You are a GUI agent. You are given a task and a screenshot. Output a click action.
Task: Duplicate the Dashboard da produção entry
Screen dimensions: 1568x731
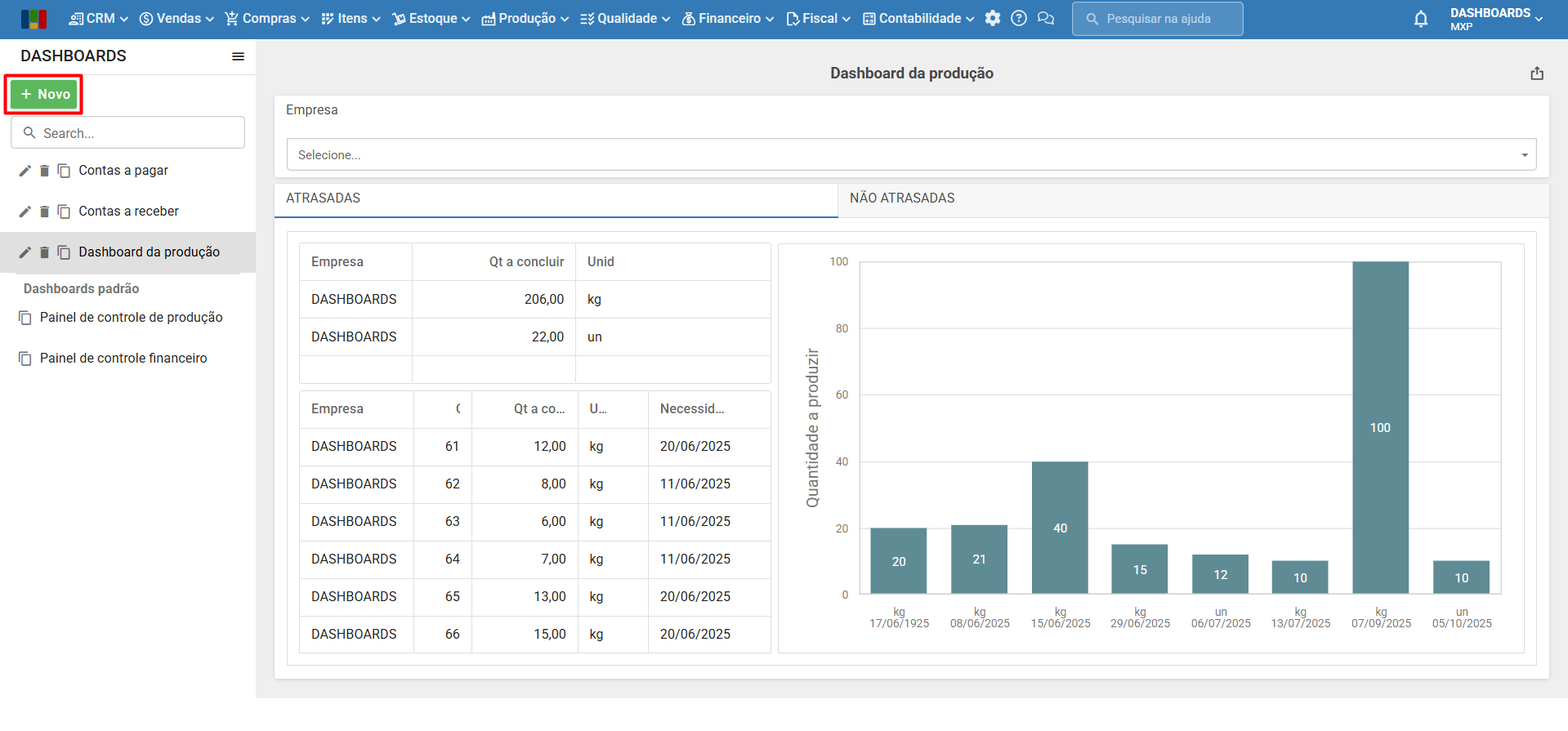(64, 252)
